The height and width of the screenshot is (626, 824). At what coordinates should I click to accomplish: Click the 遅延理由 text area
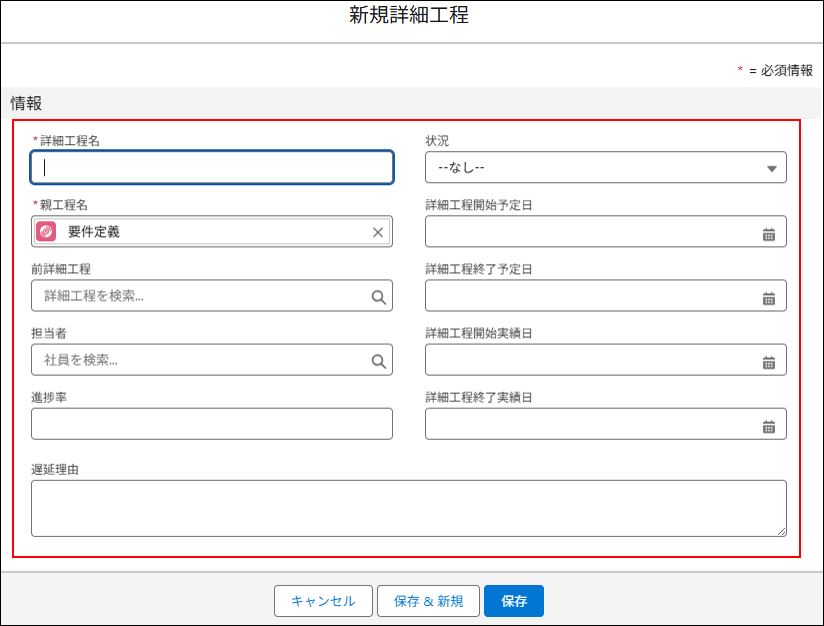click(x=408, y=508)
